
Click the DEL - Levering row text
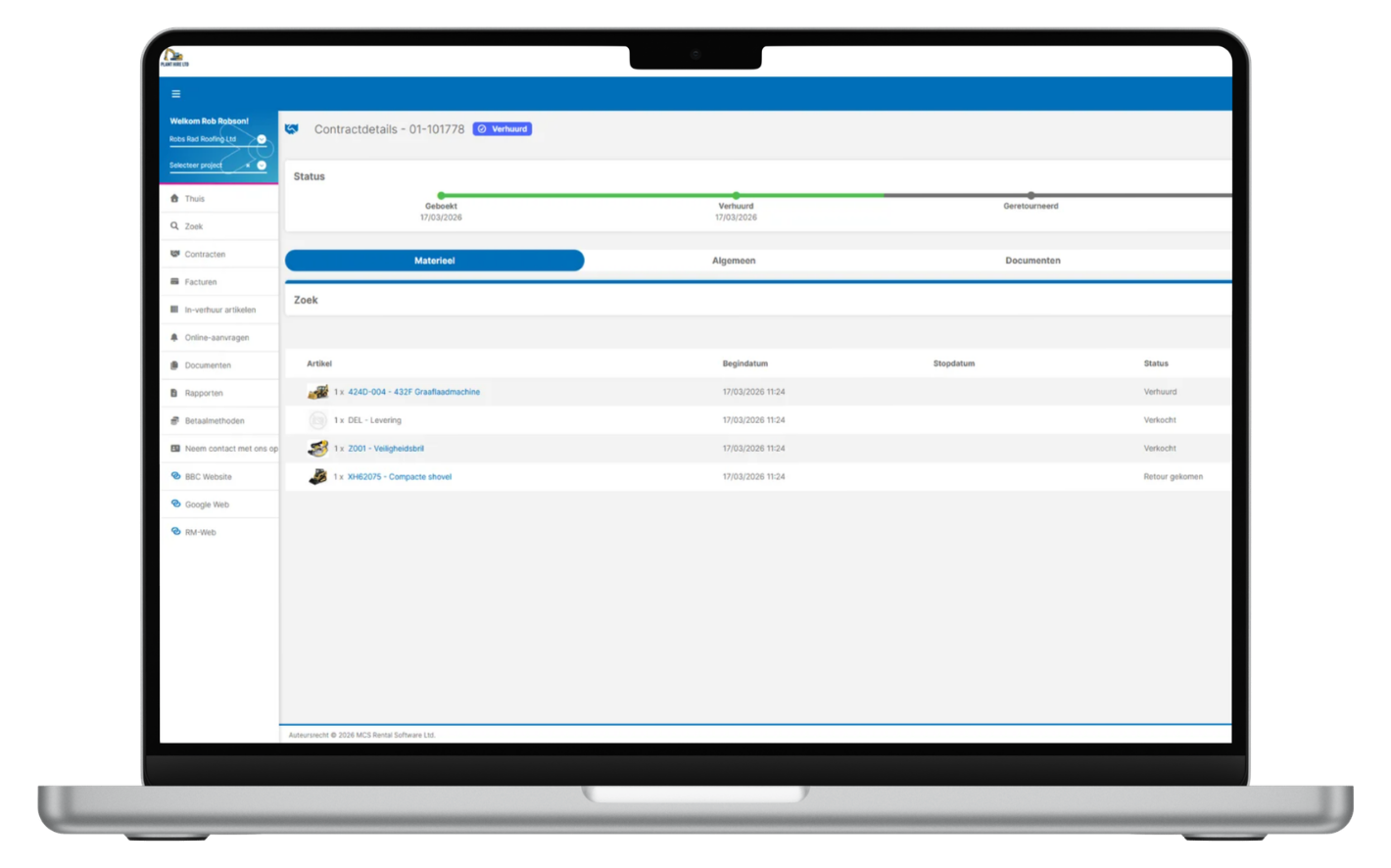coord(374,420)
